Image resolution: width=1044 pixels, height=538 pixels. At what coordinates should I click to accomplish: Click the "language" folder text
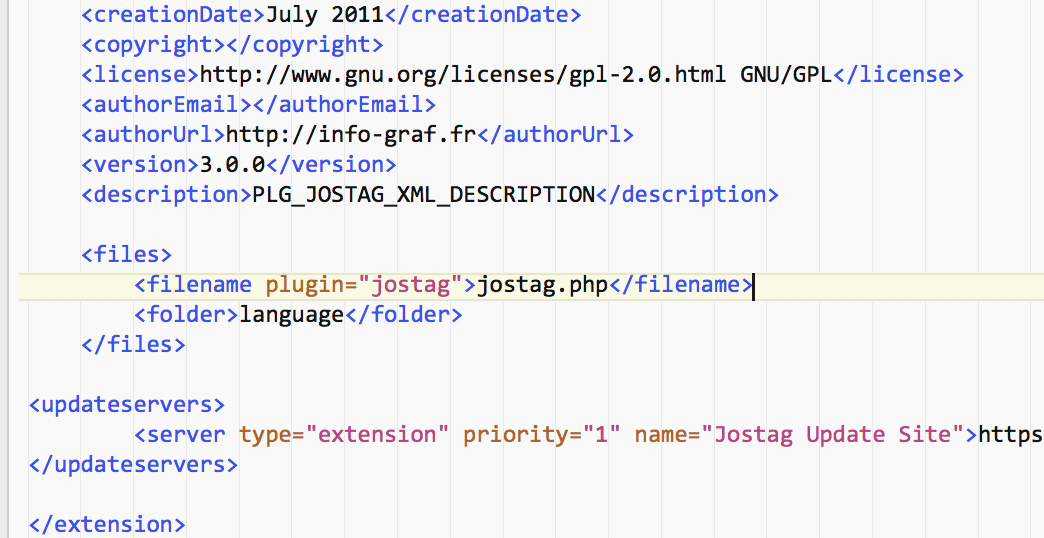291,314
